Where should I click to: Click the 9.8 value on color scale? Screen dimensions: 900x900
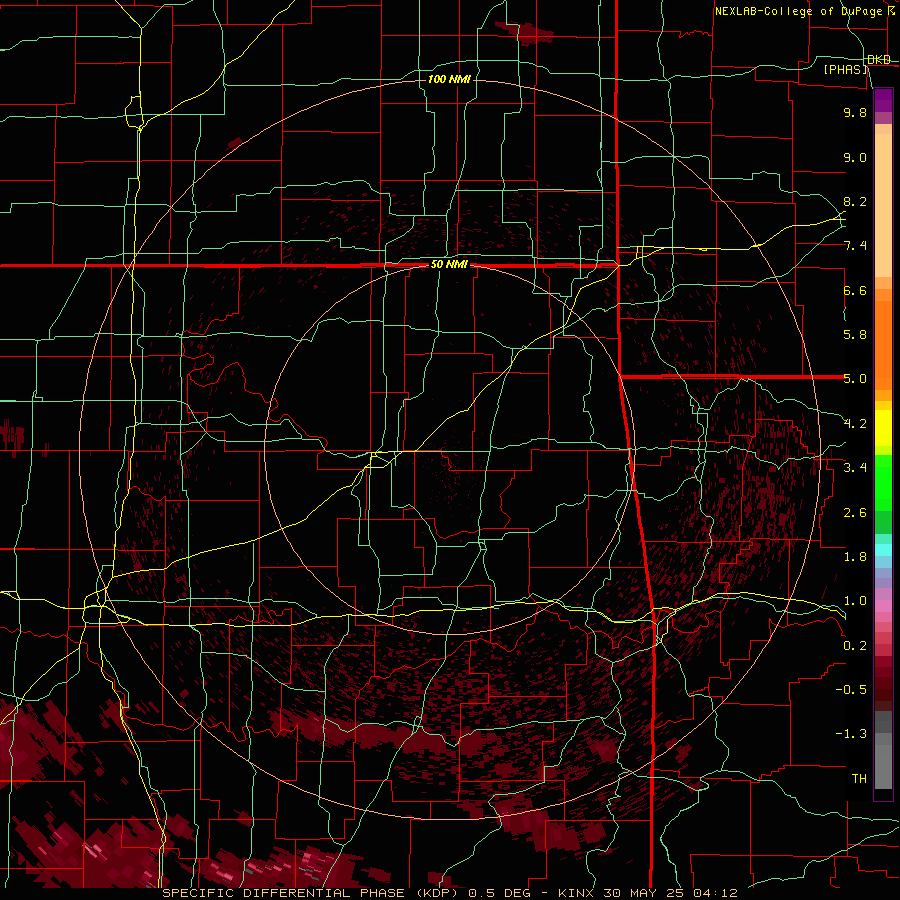855,113
